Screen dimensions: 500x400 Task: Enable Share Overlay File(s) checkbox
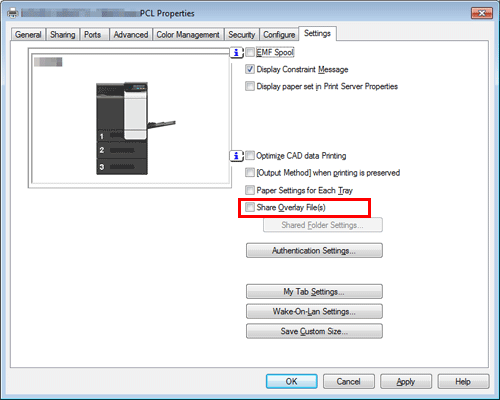coord(250,207)
